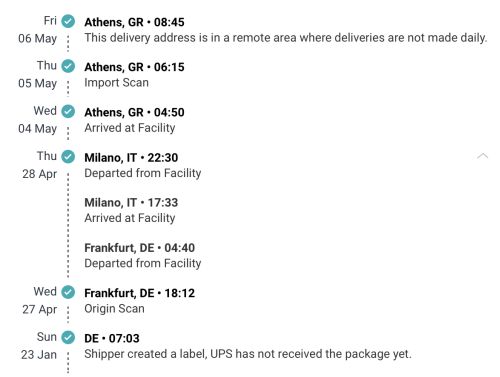
Task: Click the remote area delivery notice text
Action: (x=286, y=38)
